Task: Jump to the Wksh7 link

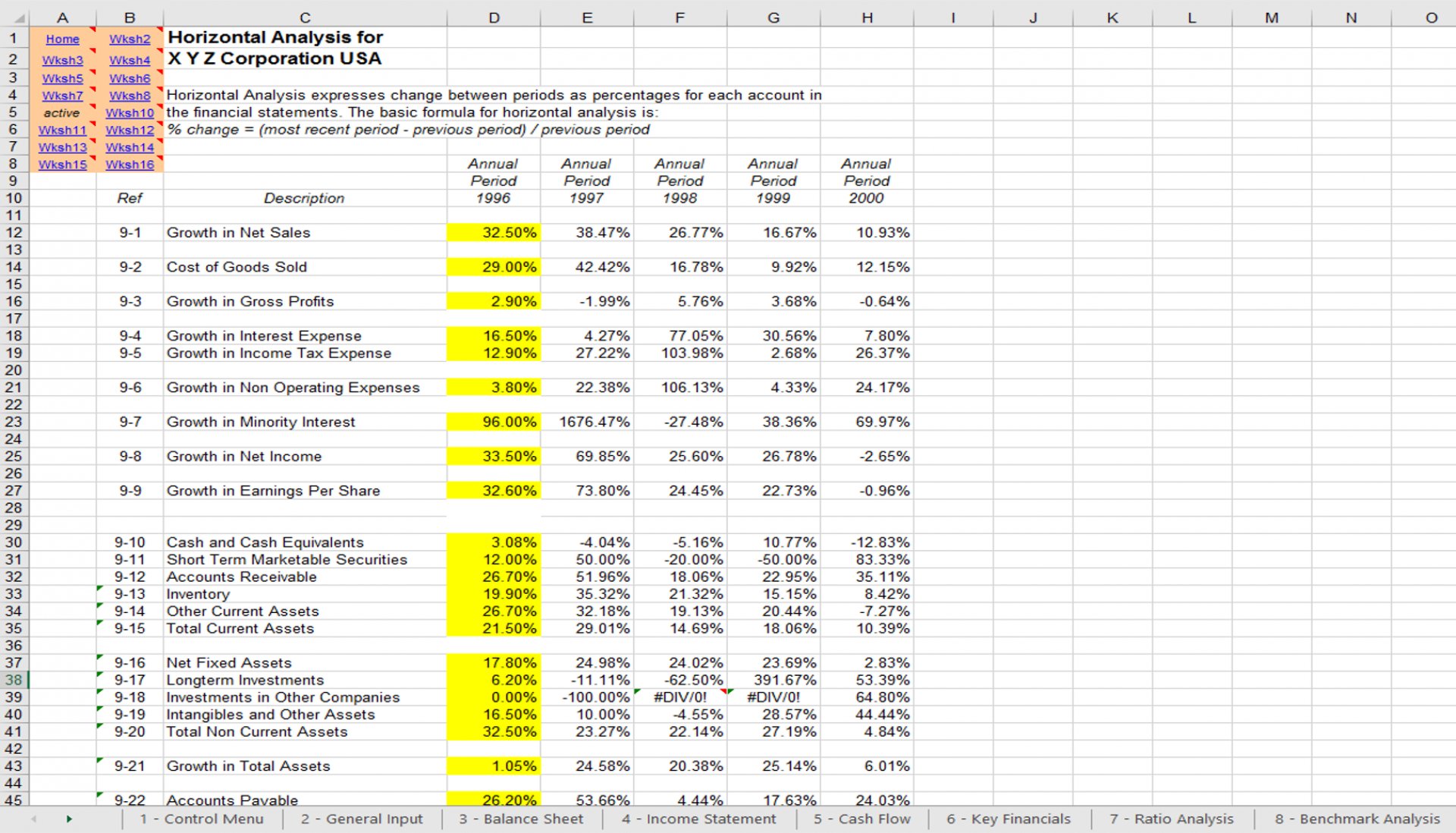Action: pos(62,96)
